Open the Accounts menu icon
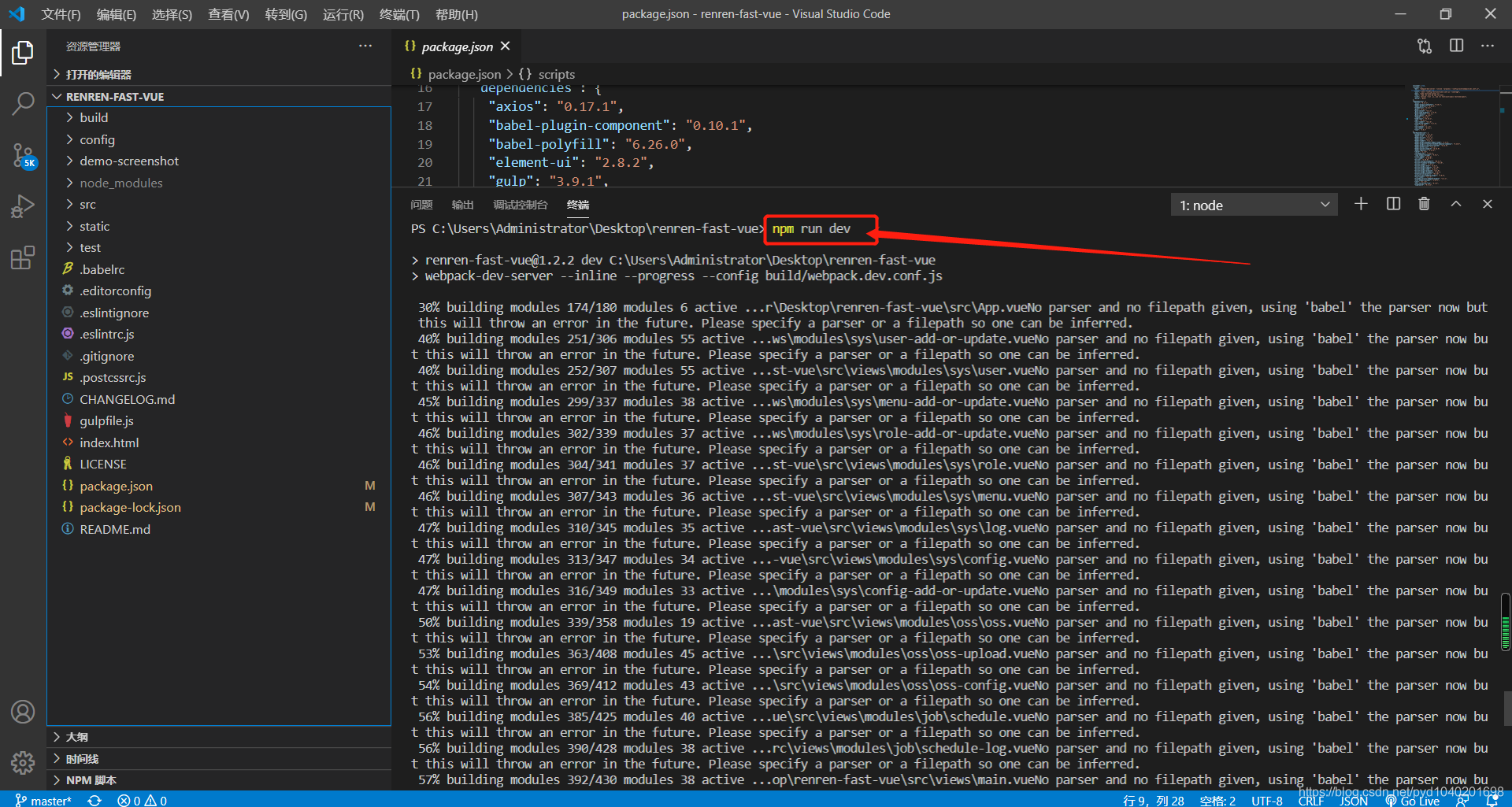This screenshot has height=807, width=1512. pyautogui.click(x=23, y=712)
